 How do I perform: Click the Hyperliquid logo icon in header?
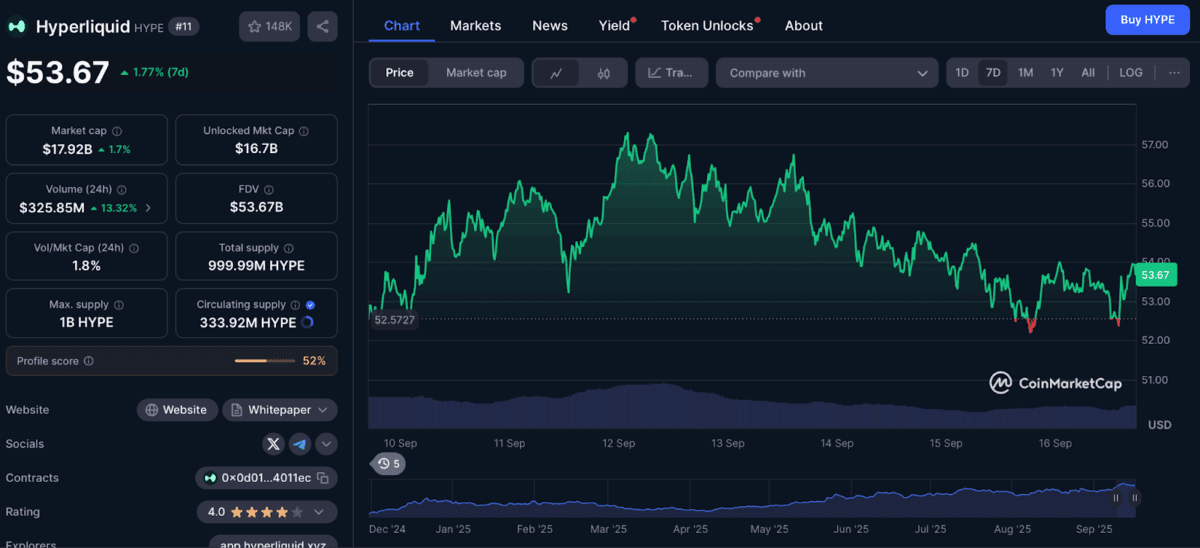17,27
